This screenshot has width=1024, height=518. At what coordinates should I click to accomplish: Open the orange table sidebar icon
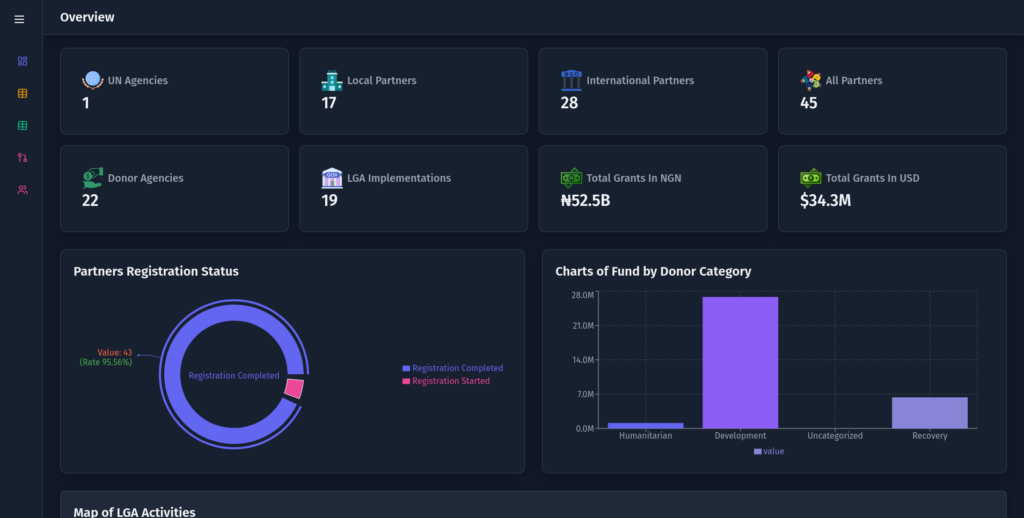pyautogui.click(x=22, y=93)
